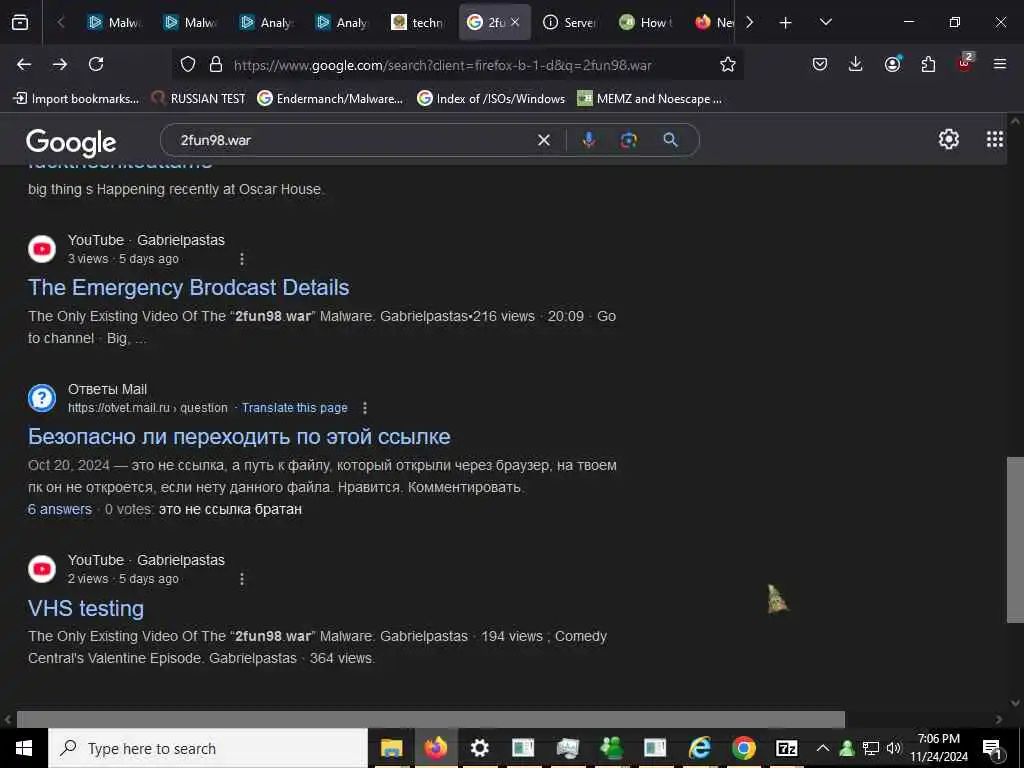1024x768 pixels.
Task: Reload the page
Action: [96, 64]
